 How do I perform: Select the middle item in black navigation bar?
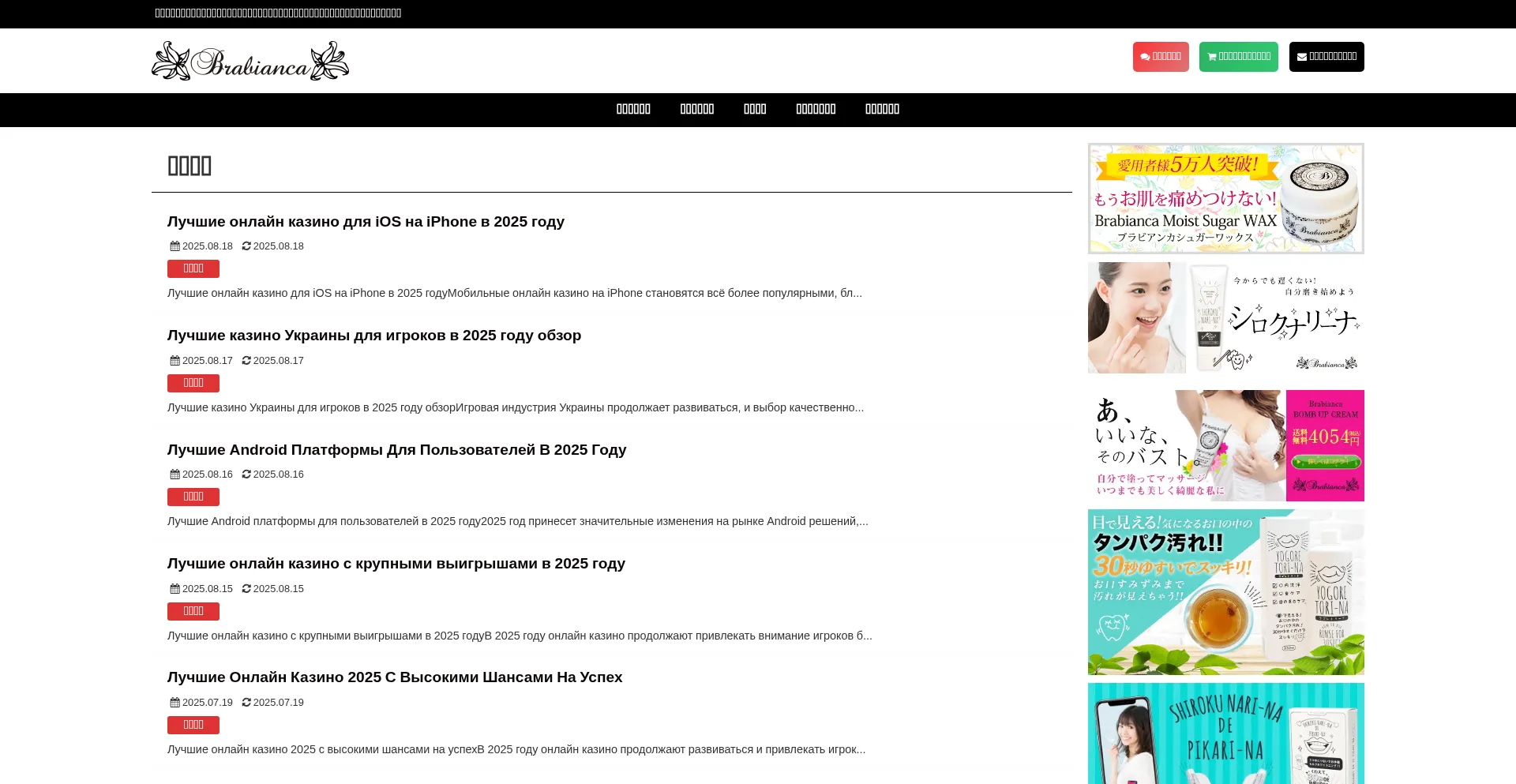pos(755,110)
